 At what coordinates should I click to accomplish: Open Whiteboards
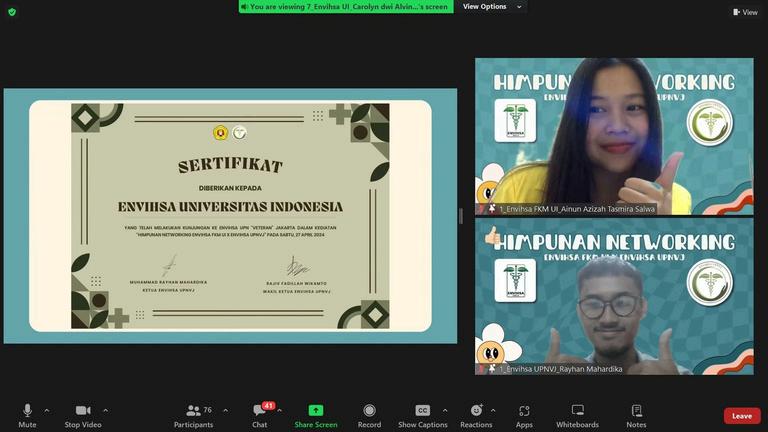[577, 416]
